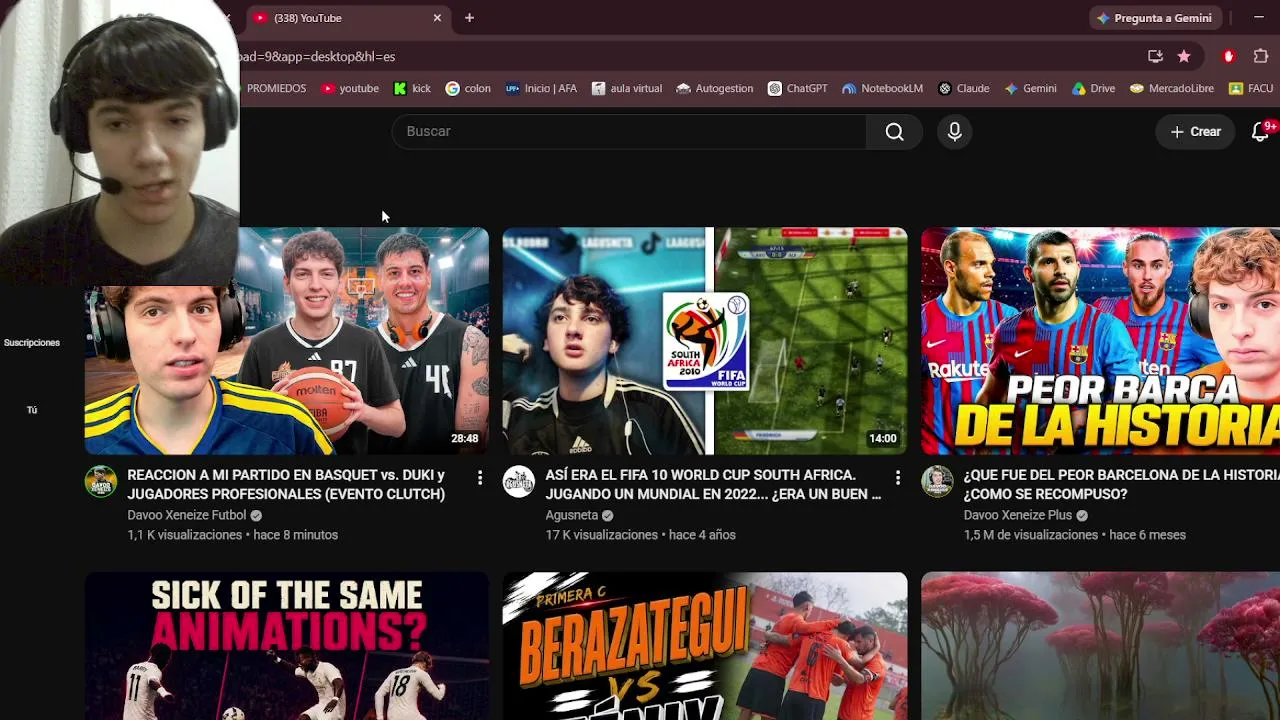Start voice search with the microphone icon
The image size is (1280, 720).
(955, 132)
